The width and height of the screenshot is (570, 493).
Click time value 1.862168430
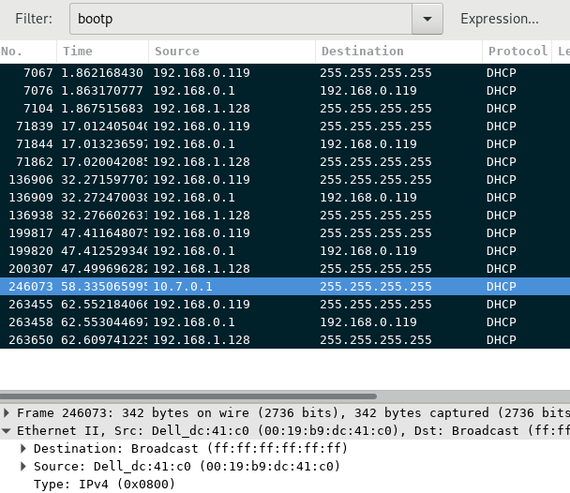coord(102,73)
